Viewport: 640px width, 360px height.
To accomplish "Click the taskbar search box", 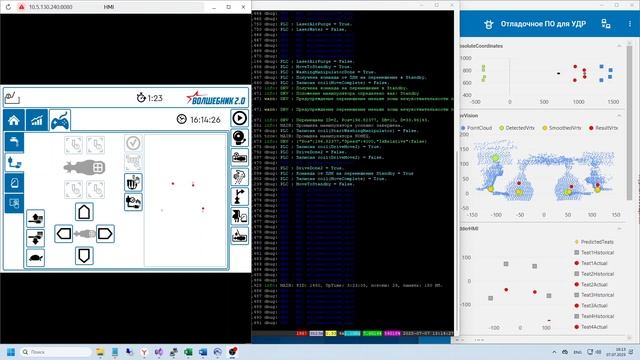I will (x=56, y=352).
